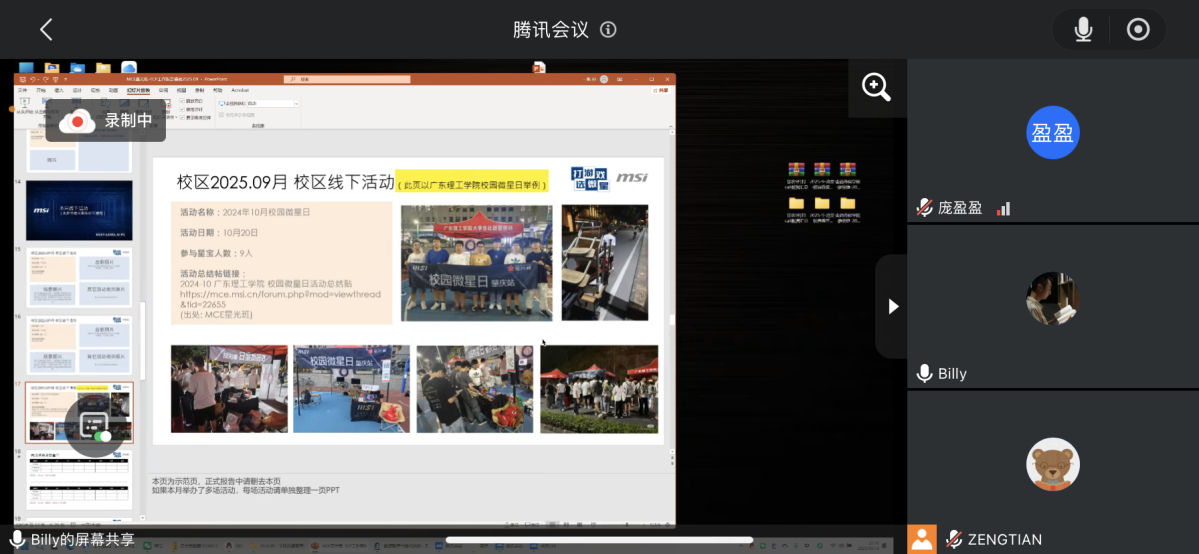Image resolution: width=1199 pixels, height=554 pixels.
Task: Expand the monitor dropdown in the ribbon
Action: point(296,103)
